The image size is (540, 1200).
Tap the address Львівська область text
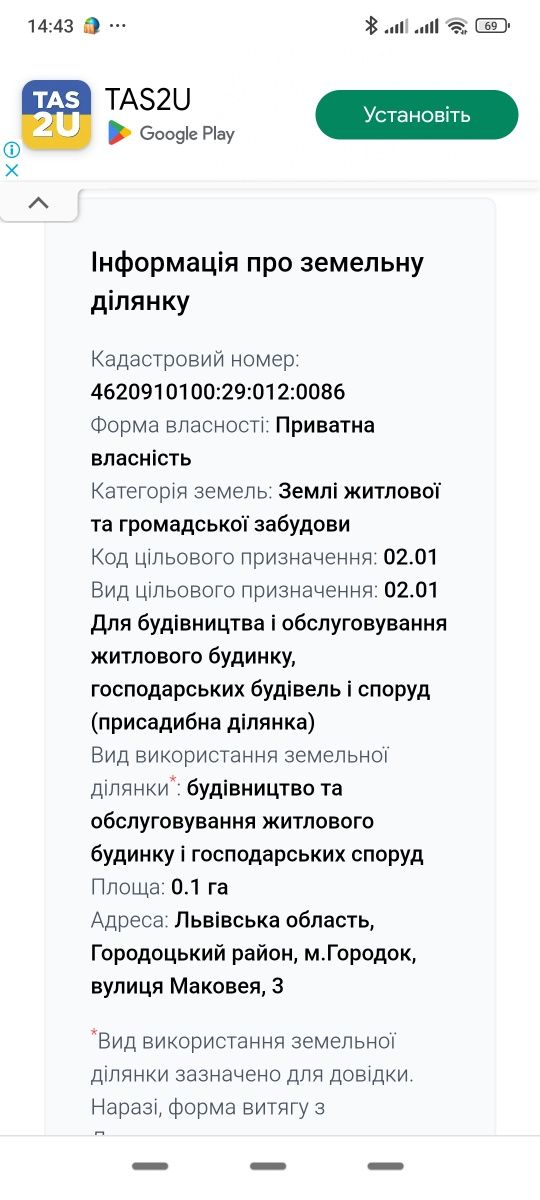coord(275,920)
